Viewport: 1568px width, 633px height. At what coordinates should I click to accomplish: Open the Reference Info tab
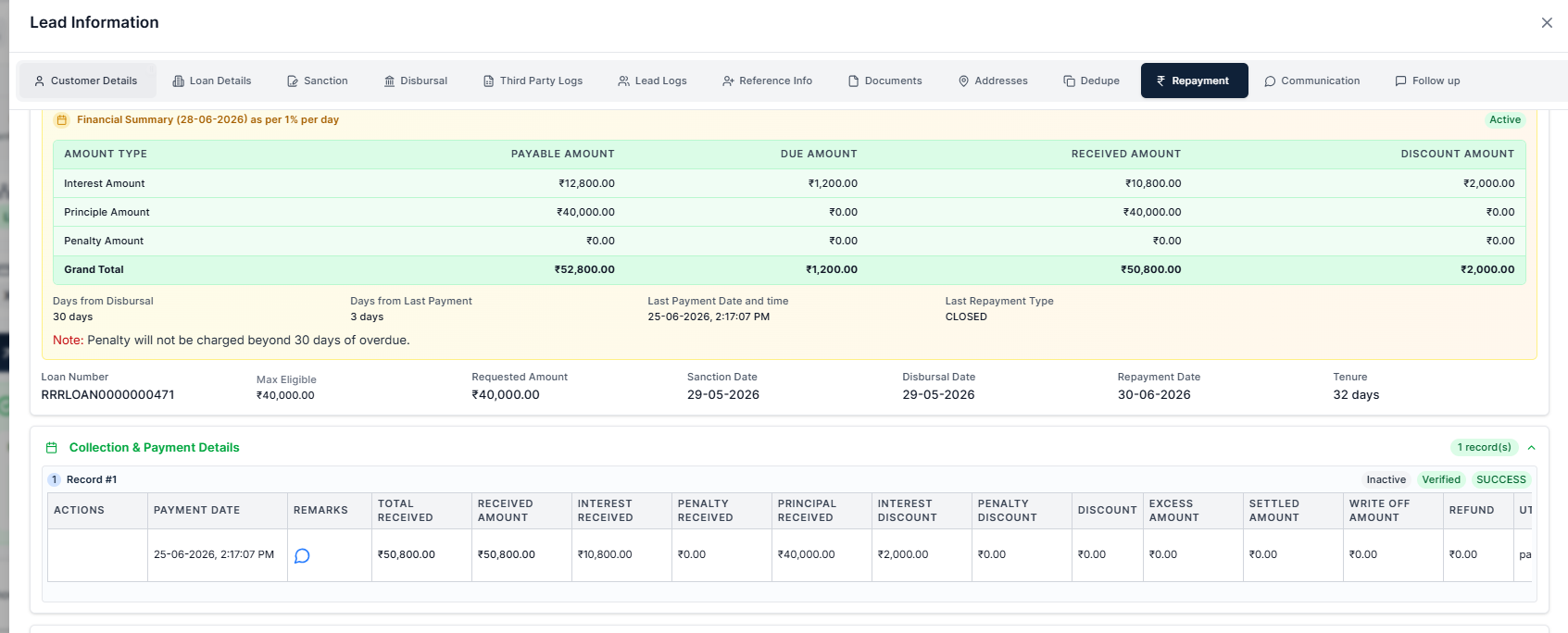[768, 81]
